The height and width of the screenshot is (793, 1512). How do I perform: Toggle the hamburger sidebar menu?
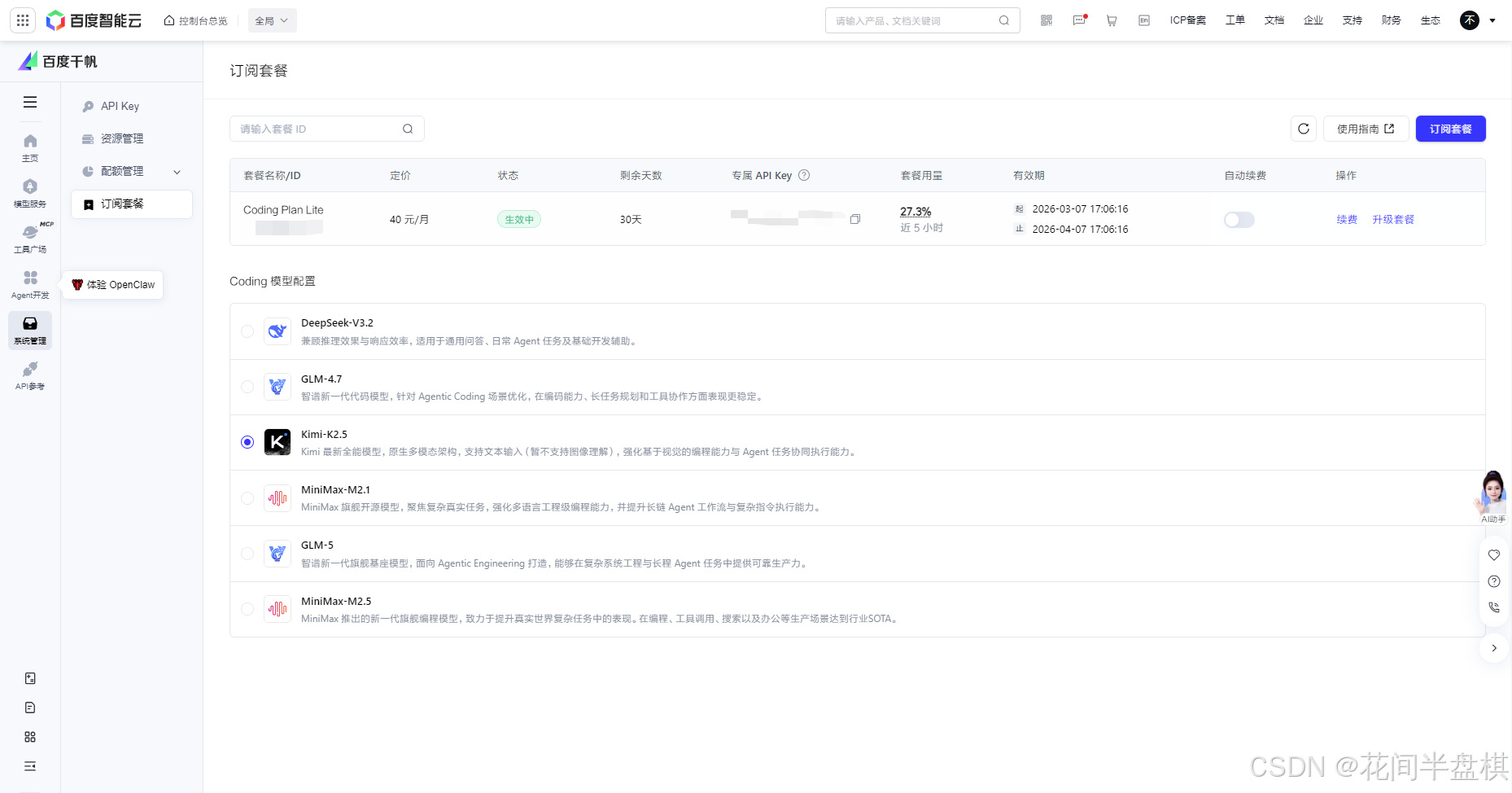[x=30, y=102]
